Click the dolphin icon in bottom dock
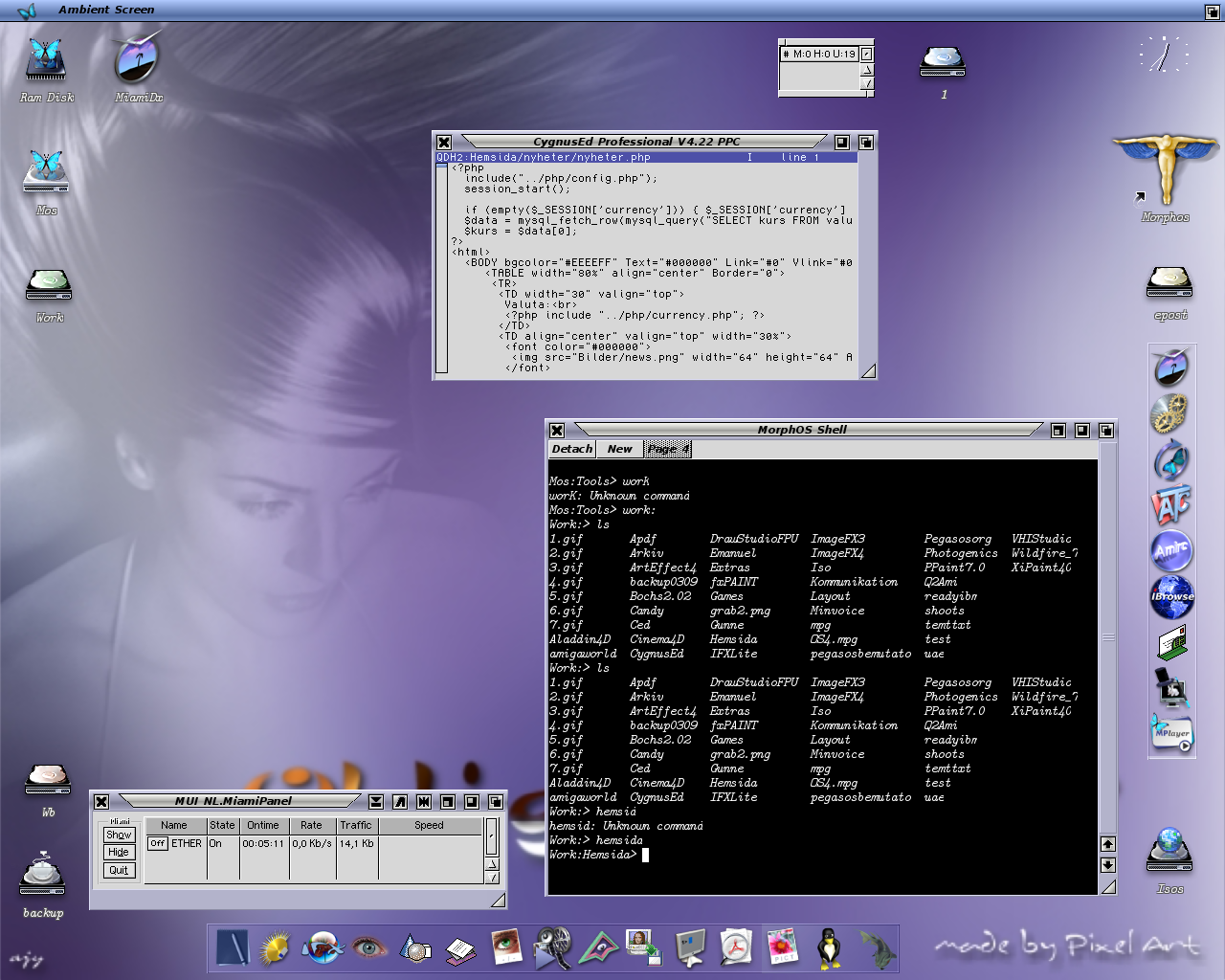Viewport: 1225px width, 980px height. (875, 948)
